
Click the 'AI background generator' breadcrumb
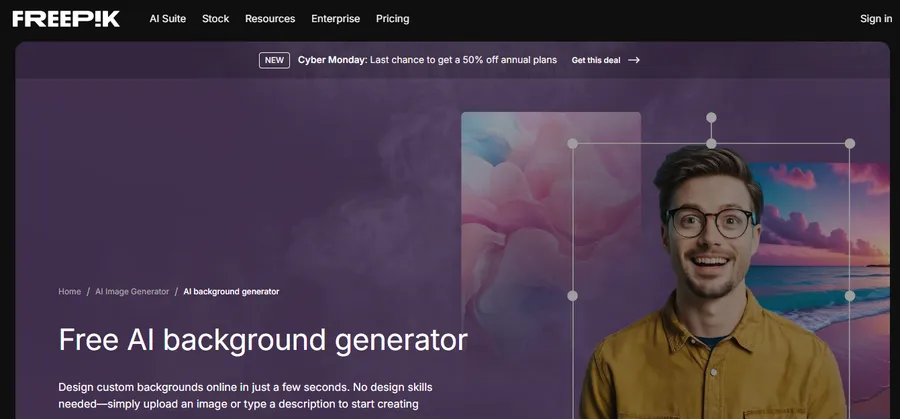coord(231,292)
